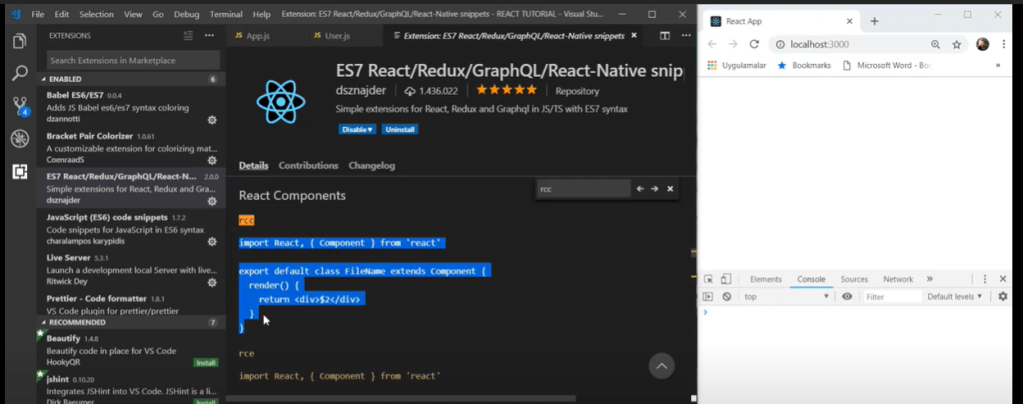Open the Explorer view in activity bar
This screenshot has width=1023, height=404.
coord(19,41)
